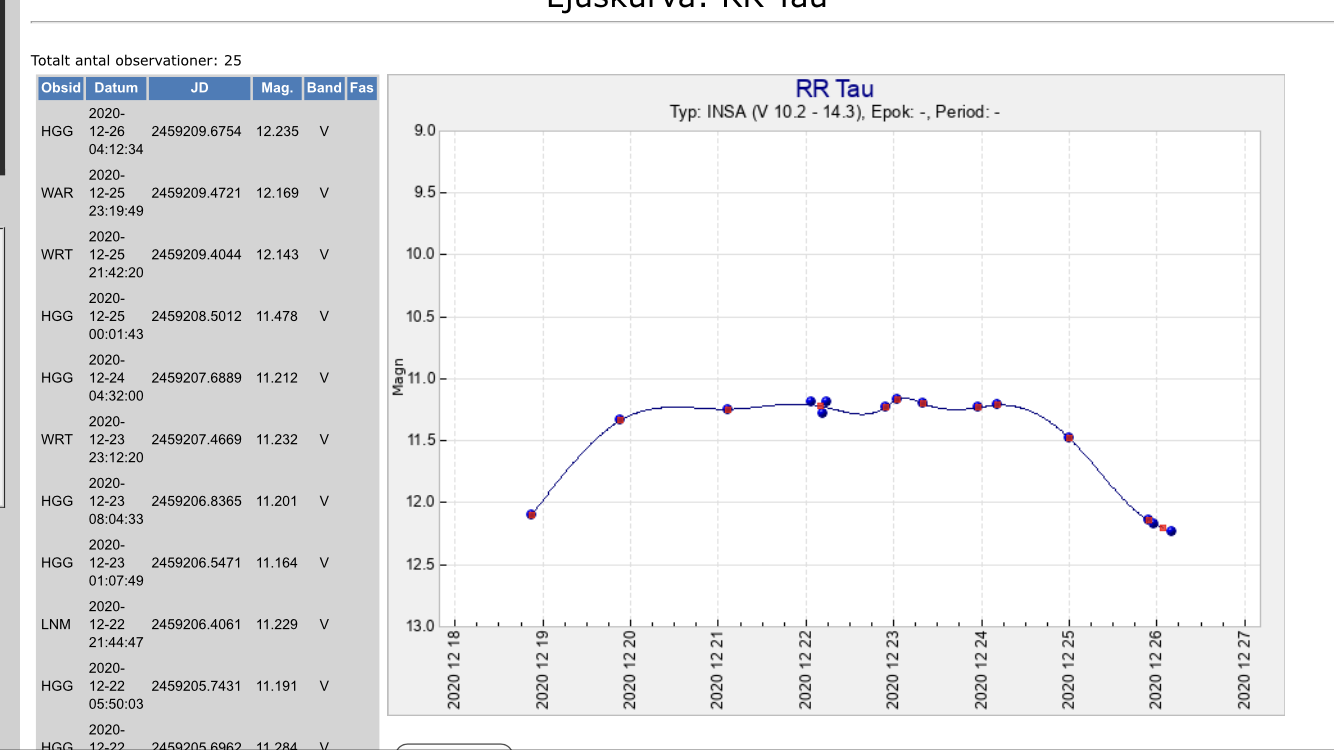Click the Band column header
The height and width of the screenshot is (750, 1334).
[x=324, y=88]
